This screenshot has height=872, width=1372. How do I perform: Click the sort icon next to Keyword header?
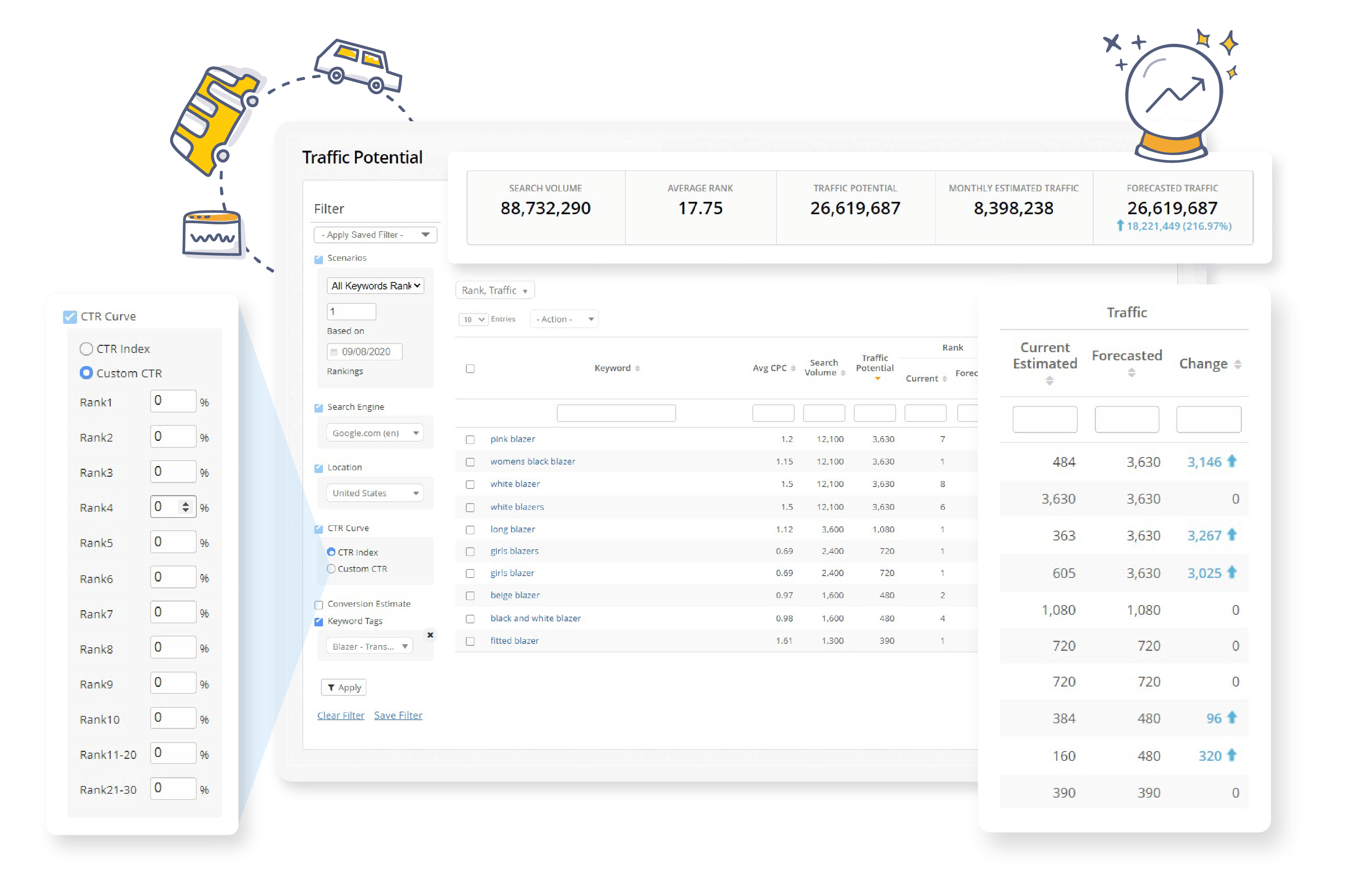pos(637,368)
